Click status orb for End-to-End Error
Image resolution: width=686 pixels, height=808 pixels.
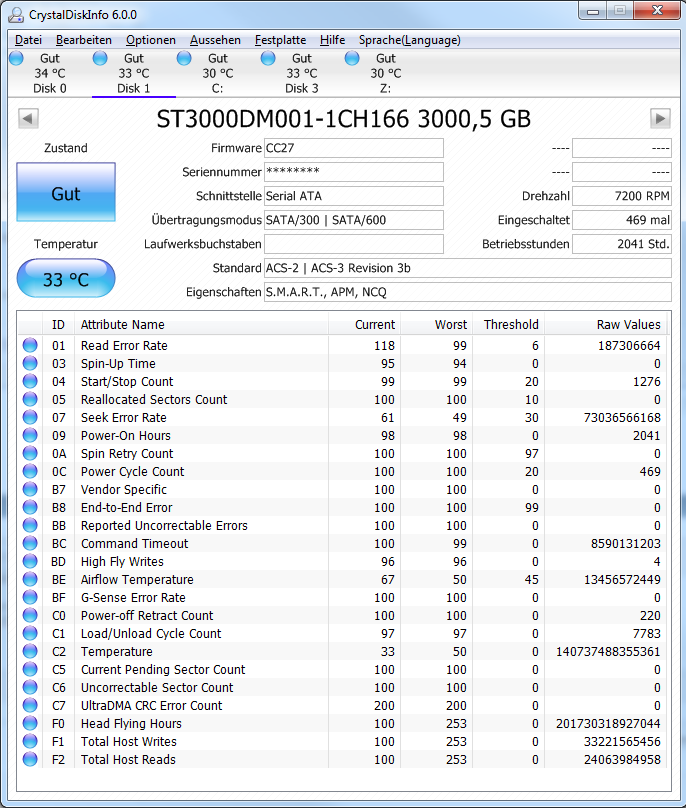click(x=30, y=507)
